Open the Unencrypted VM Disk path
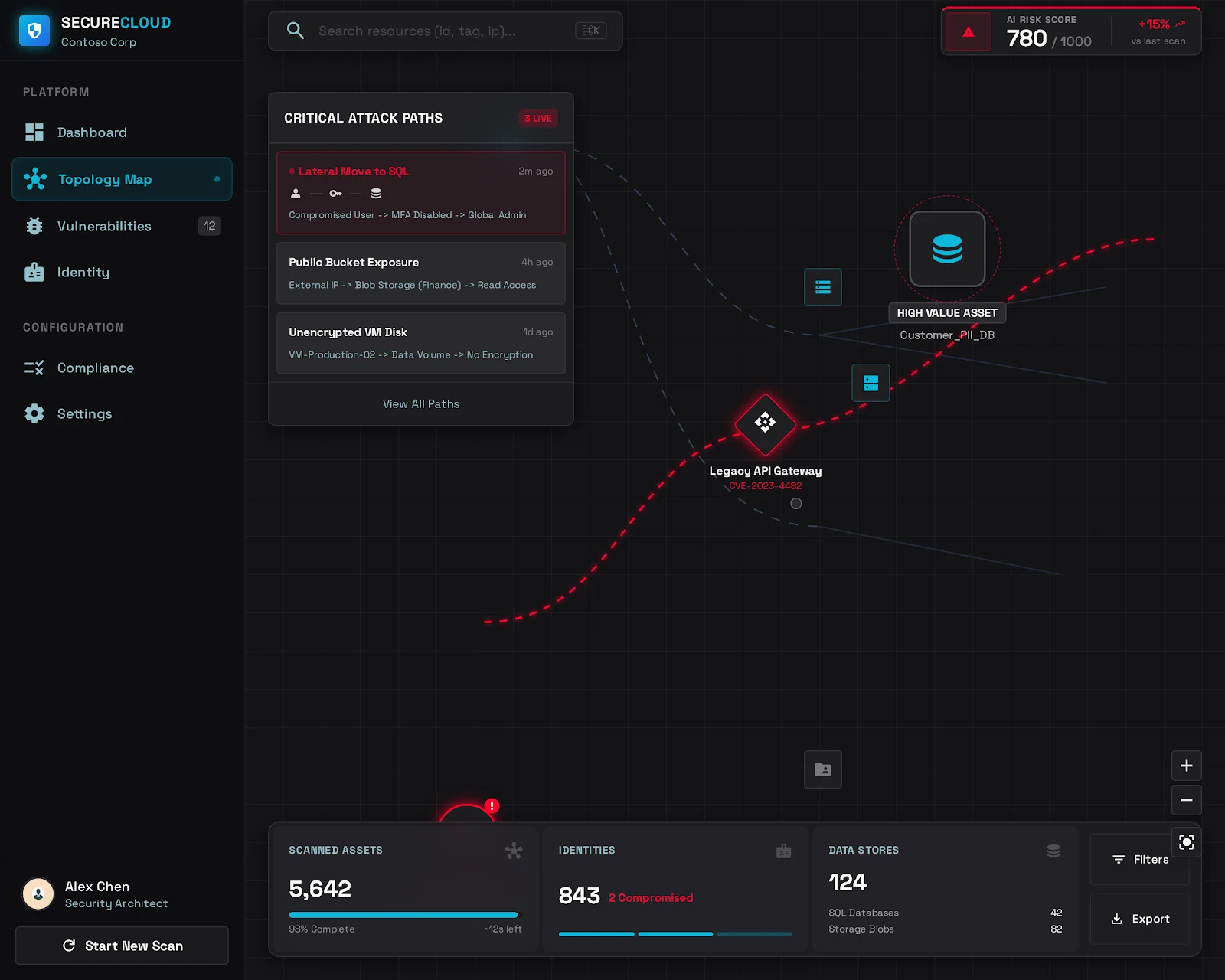1225x980 pixels. point(421,343)
